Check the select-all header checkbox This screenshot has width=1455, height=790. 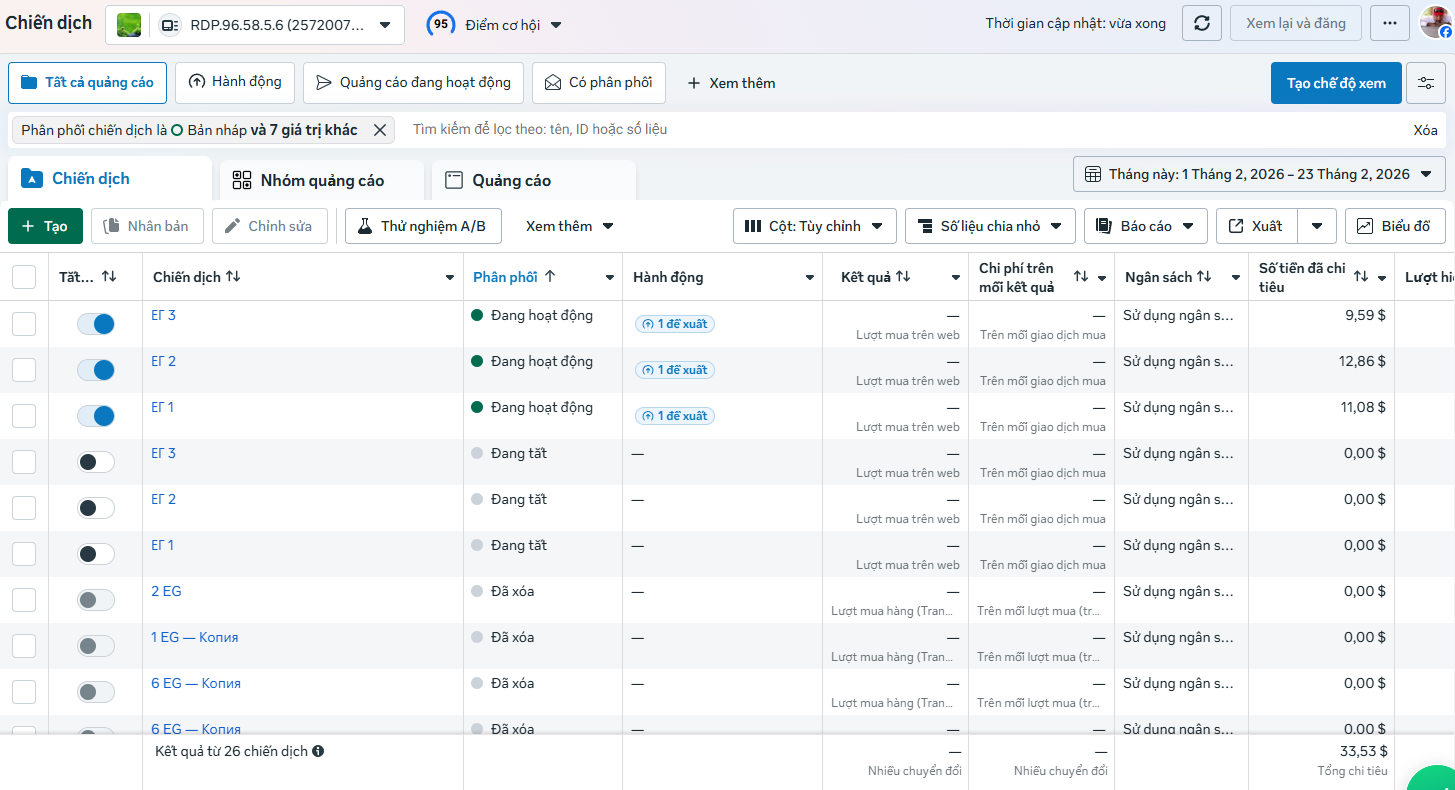pyautogui.click(x=24, y=277)
